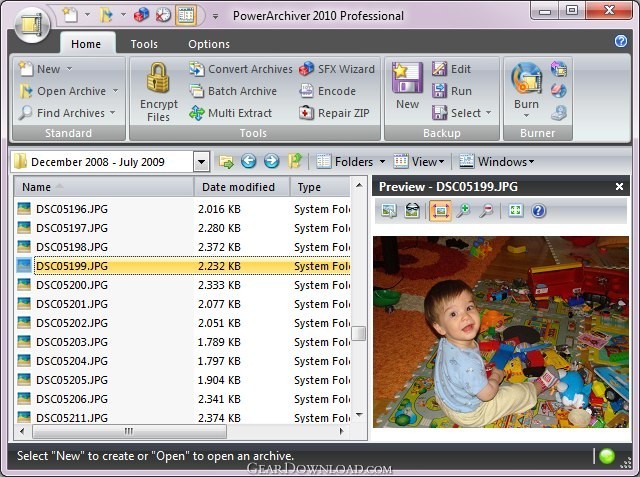Open the PowerArchiver application orb menu

click(x=32, y=24)
